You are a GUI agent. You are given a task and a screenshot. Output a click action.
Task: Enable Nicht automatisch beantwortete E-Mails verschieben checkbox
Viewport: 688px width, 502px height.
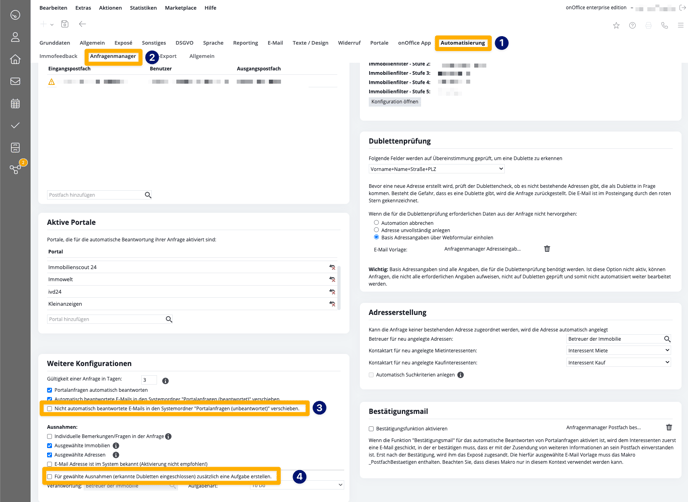pos(50,409)
